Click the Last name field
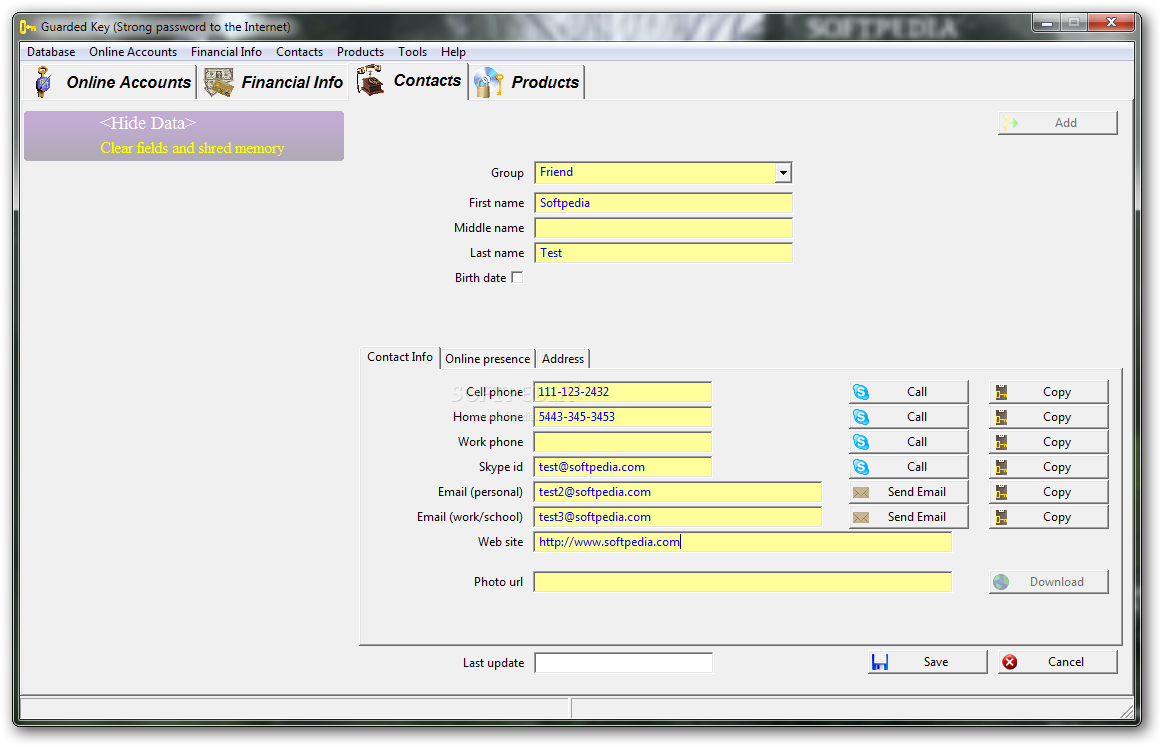Image resolution: width=1162 pixels, height=747 pixels. pos(663,253)
